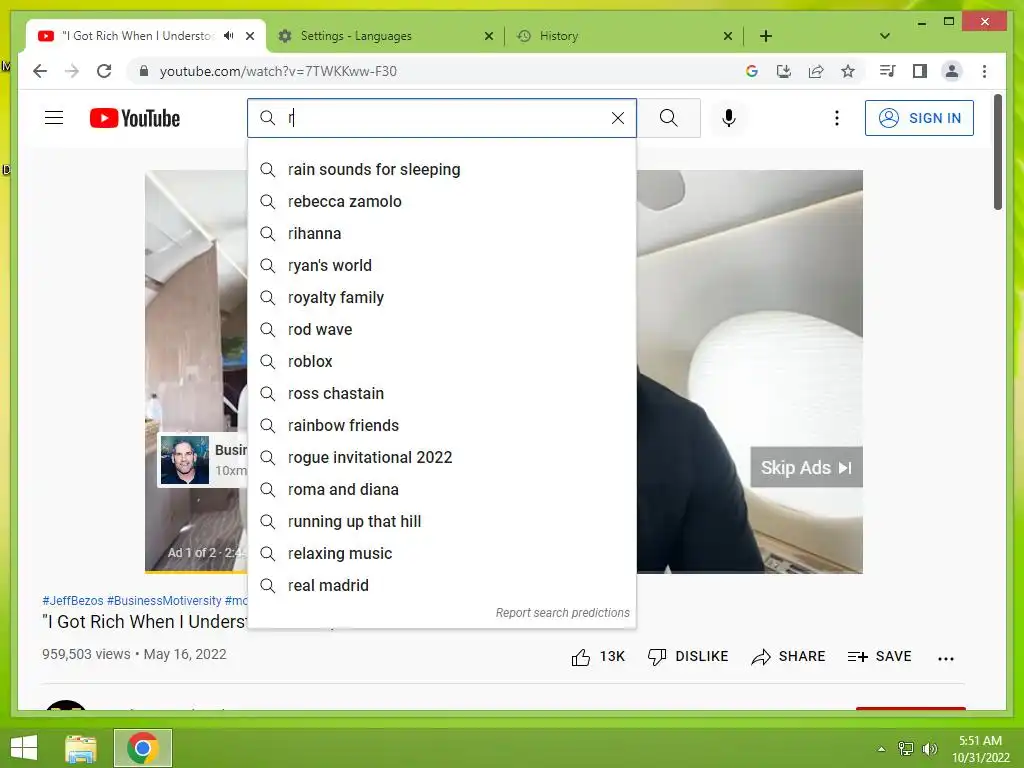Screen dimensions: 1024x768
Task: Open File Explorer from the taskbar
Action: (x=81, y=748)
